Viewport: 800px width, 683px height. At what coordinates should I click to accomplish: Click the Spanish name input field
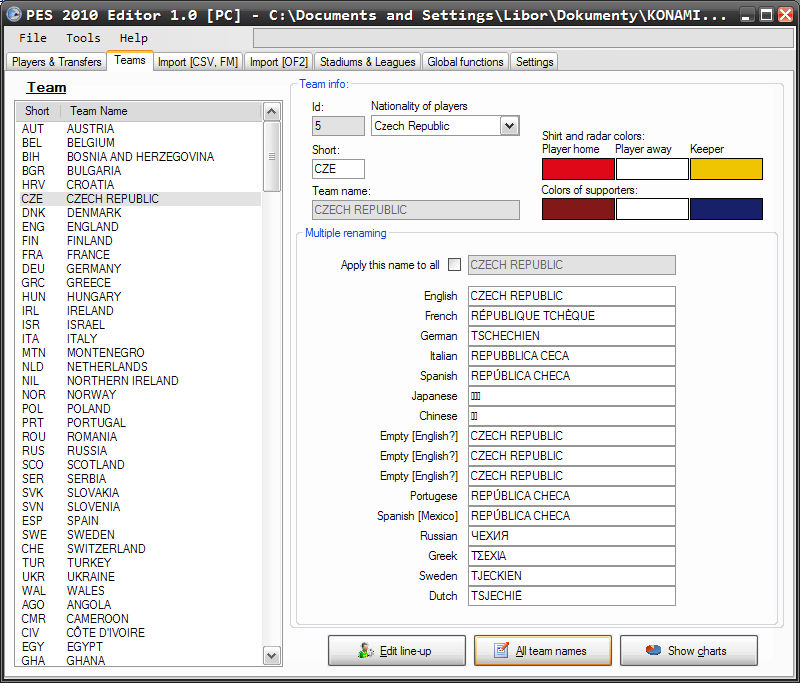[x=571, y=376]
